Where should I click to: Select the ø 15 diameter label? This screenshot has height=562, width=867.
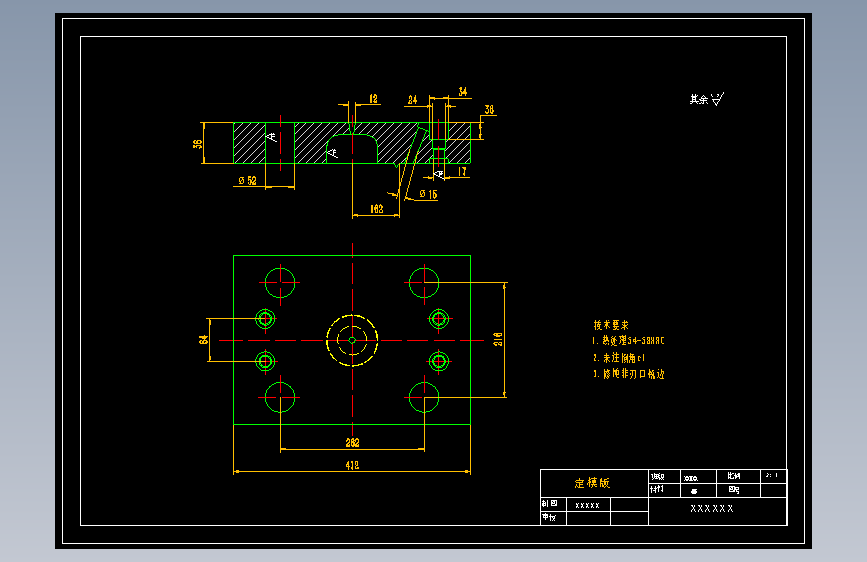[428, 194]
